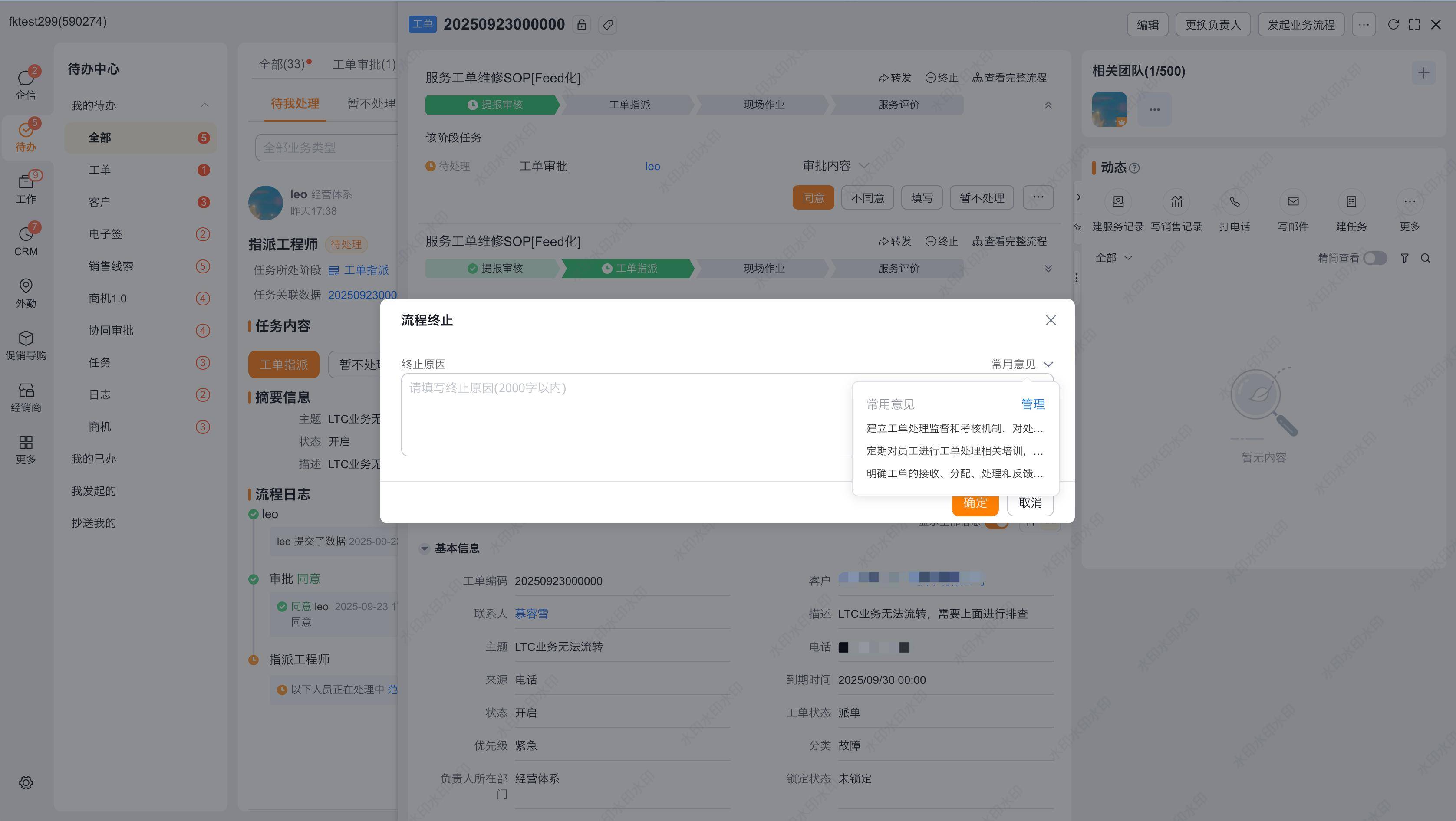1456x821 pixels.
Task: Click 管理 link in common opinions popup
Action: [x=1033, y=404]
